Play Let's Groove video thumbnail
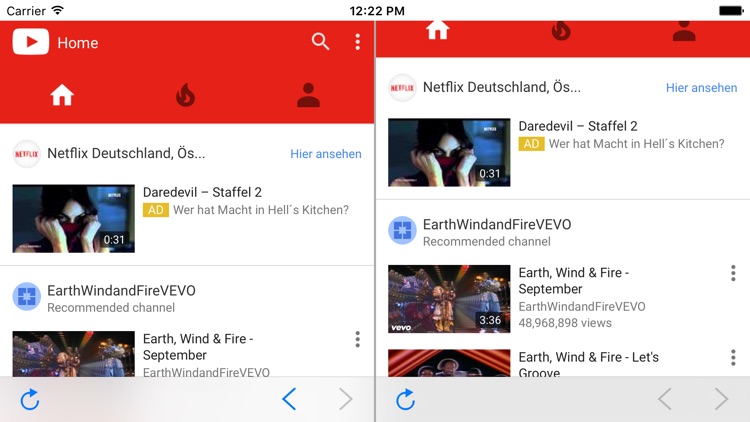This screenshot has height=422, width=750. click(449, 363)
